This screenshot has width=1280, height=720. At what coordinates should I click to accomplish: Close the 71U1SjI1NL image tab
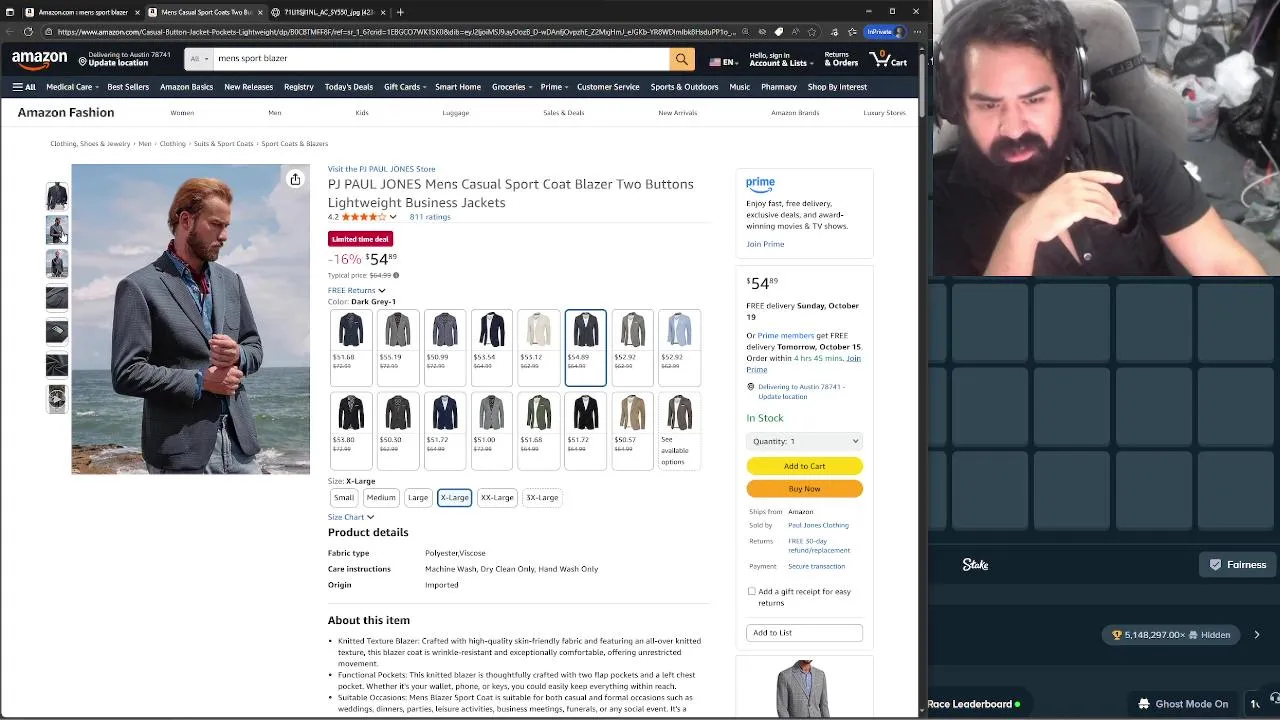click(x=382, y=12)
